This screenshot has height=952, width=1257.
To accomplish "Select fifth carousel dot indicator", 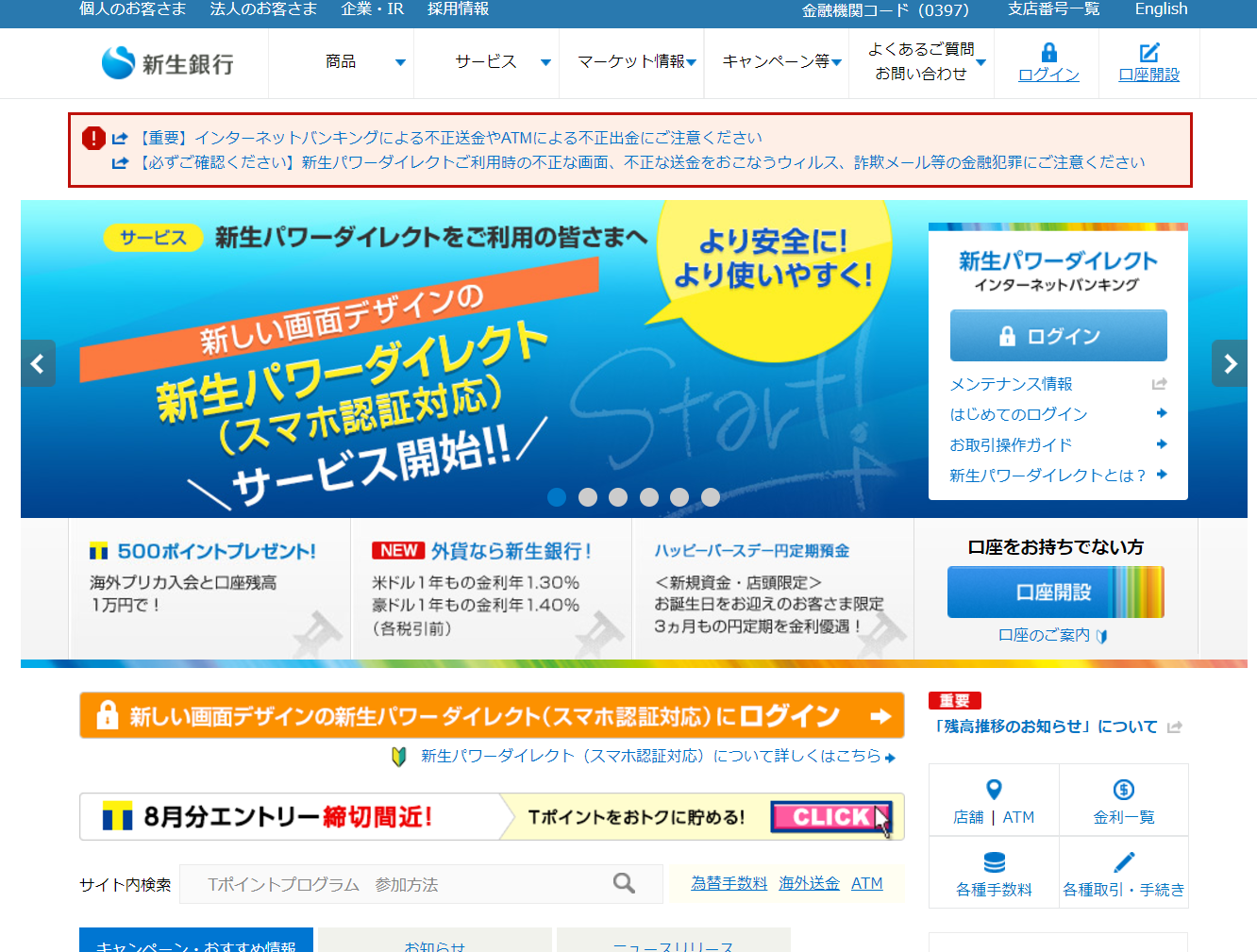I will (679, 497).
